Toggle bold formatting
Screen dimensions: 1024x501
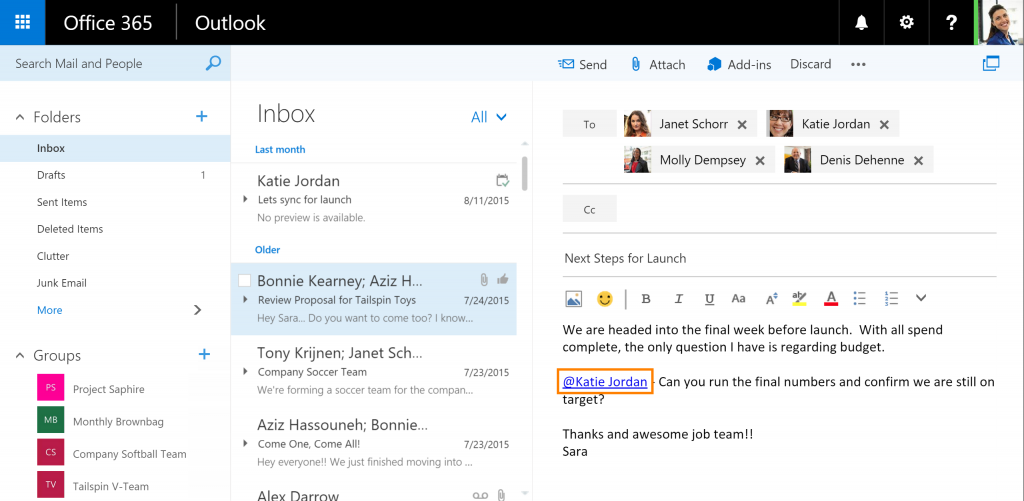coord(646,298)
